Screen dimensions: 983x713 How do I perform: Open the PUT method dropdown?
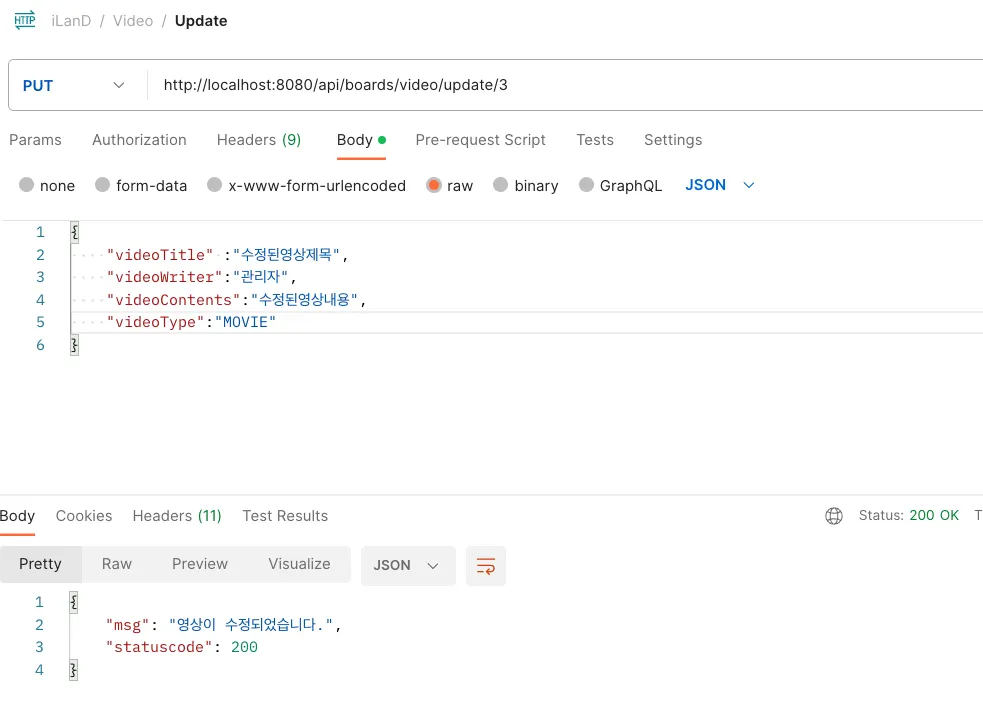pyautogui.click(x=76, y=86)
